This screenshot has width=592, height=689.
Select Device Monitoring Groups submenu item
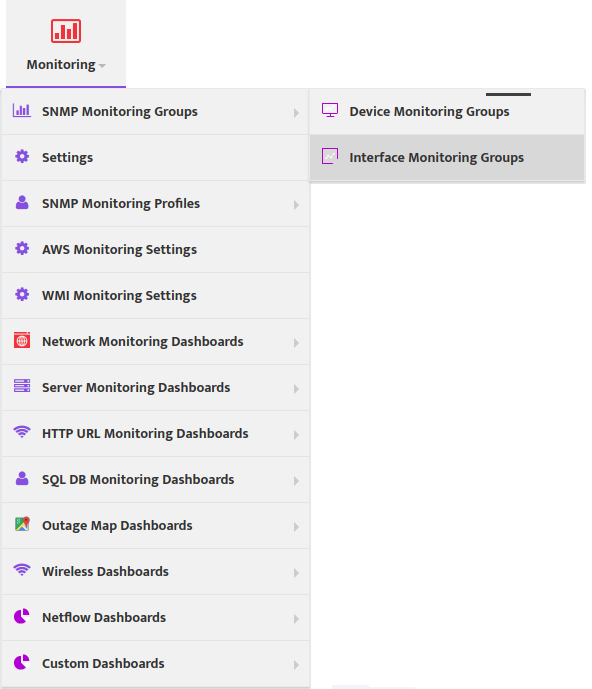(x=447, y=112)
